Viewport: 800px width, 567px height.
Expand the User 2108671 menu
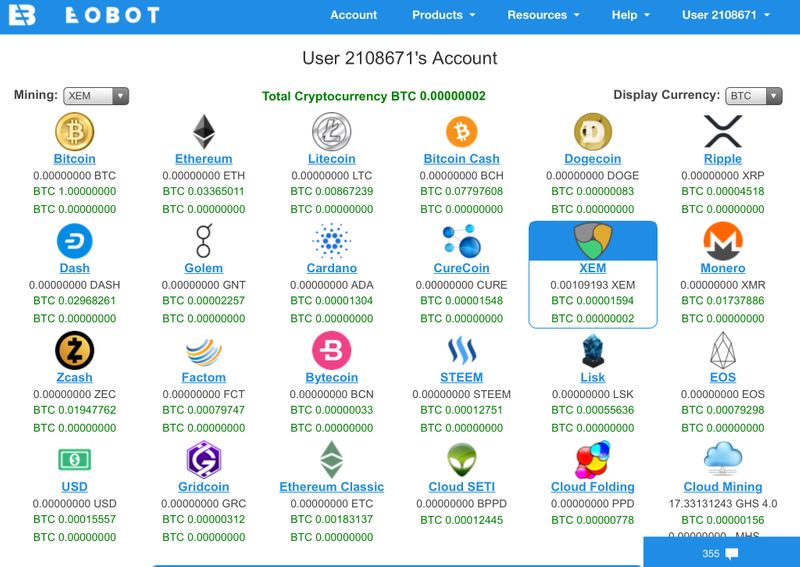coord(726,15)
